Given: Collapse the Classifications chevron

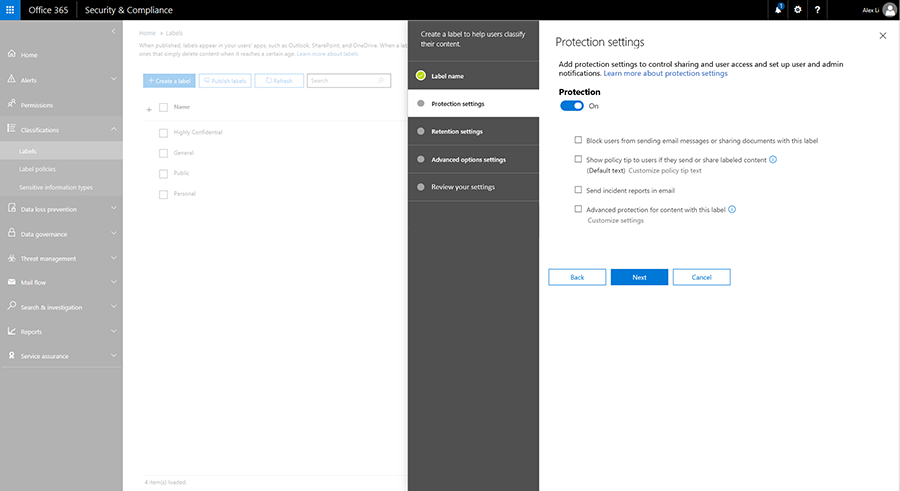Looking at the screenshot, I should point(114,129).
